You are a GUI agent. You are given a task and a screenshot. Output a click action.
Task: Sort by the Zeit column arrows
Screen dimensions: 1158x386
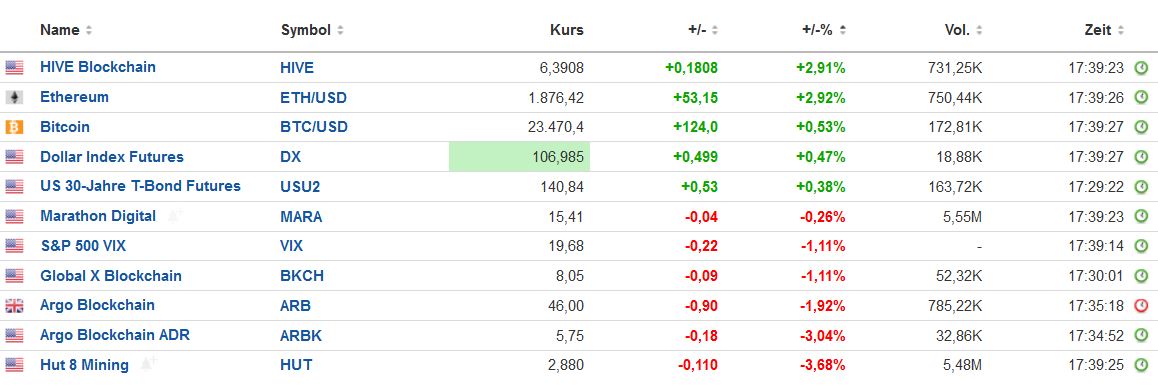click(x=1120, y=30)
